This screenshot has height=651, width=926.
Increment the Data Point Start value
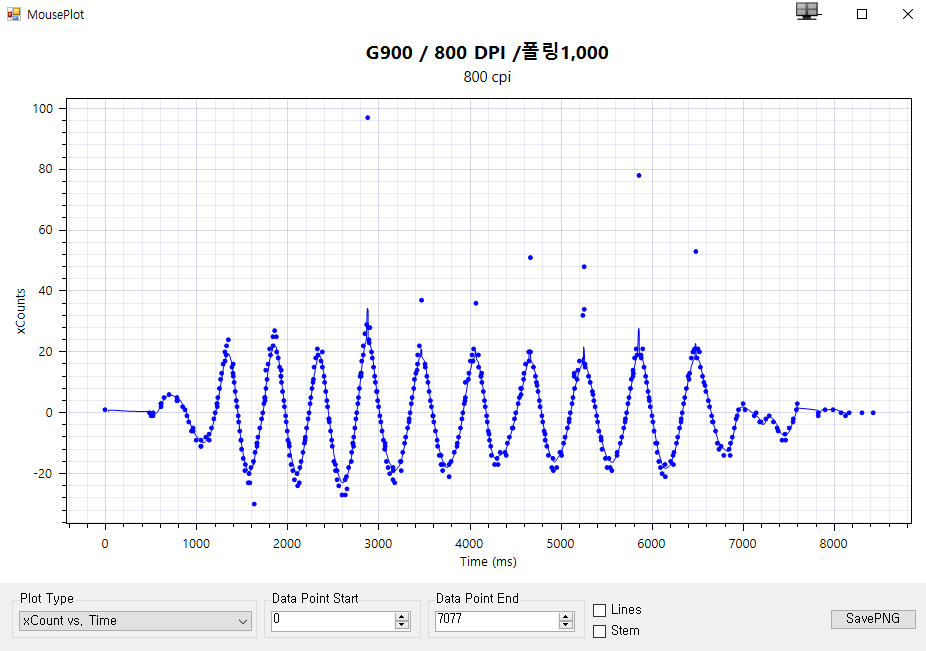coord(402,616)
